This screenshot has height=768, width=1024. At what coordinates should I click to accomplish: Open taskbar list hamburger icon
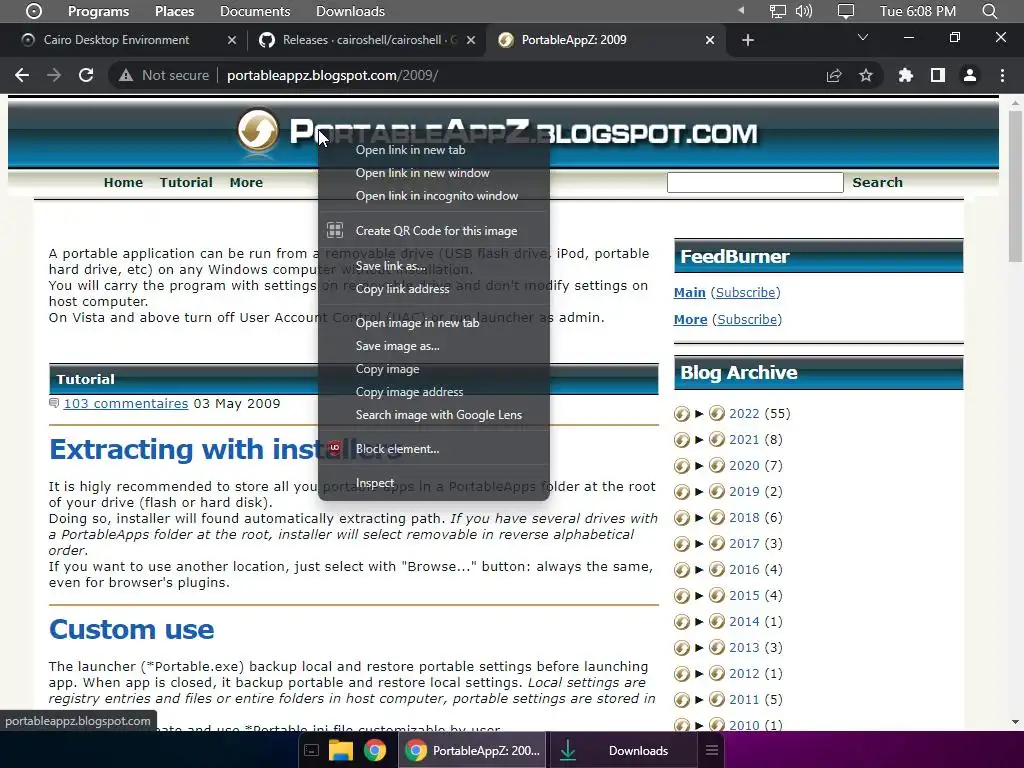point(712,750)
